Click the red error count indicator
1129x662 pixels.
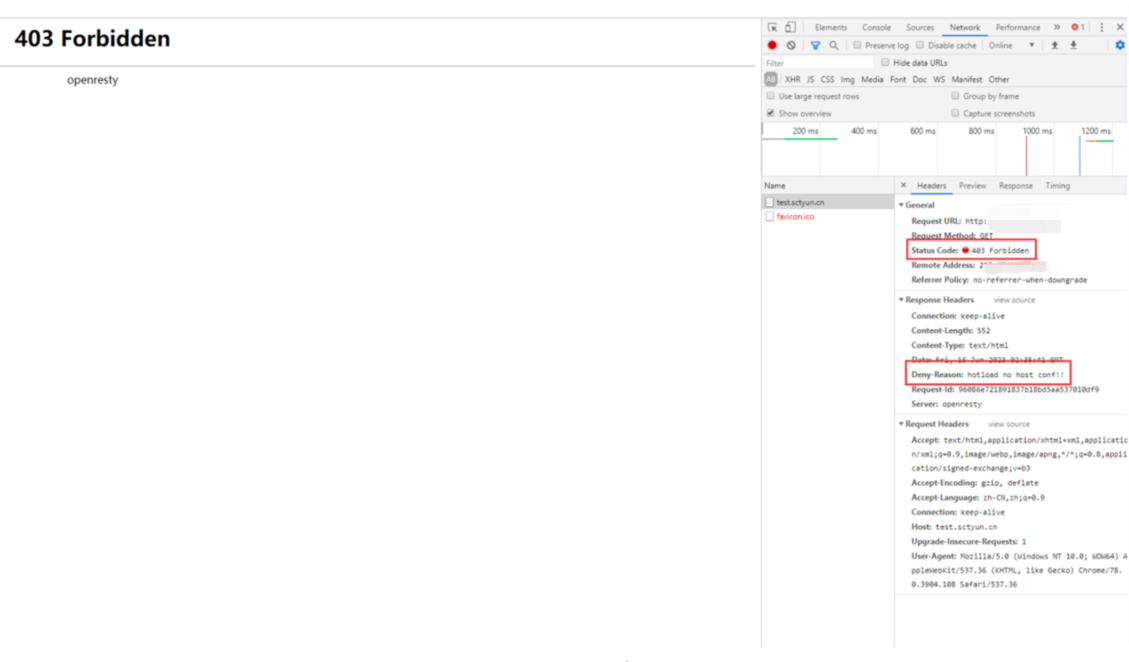(1078, 27)
